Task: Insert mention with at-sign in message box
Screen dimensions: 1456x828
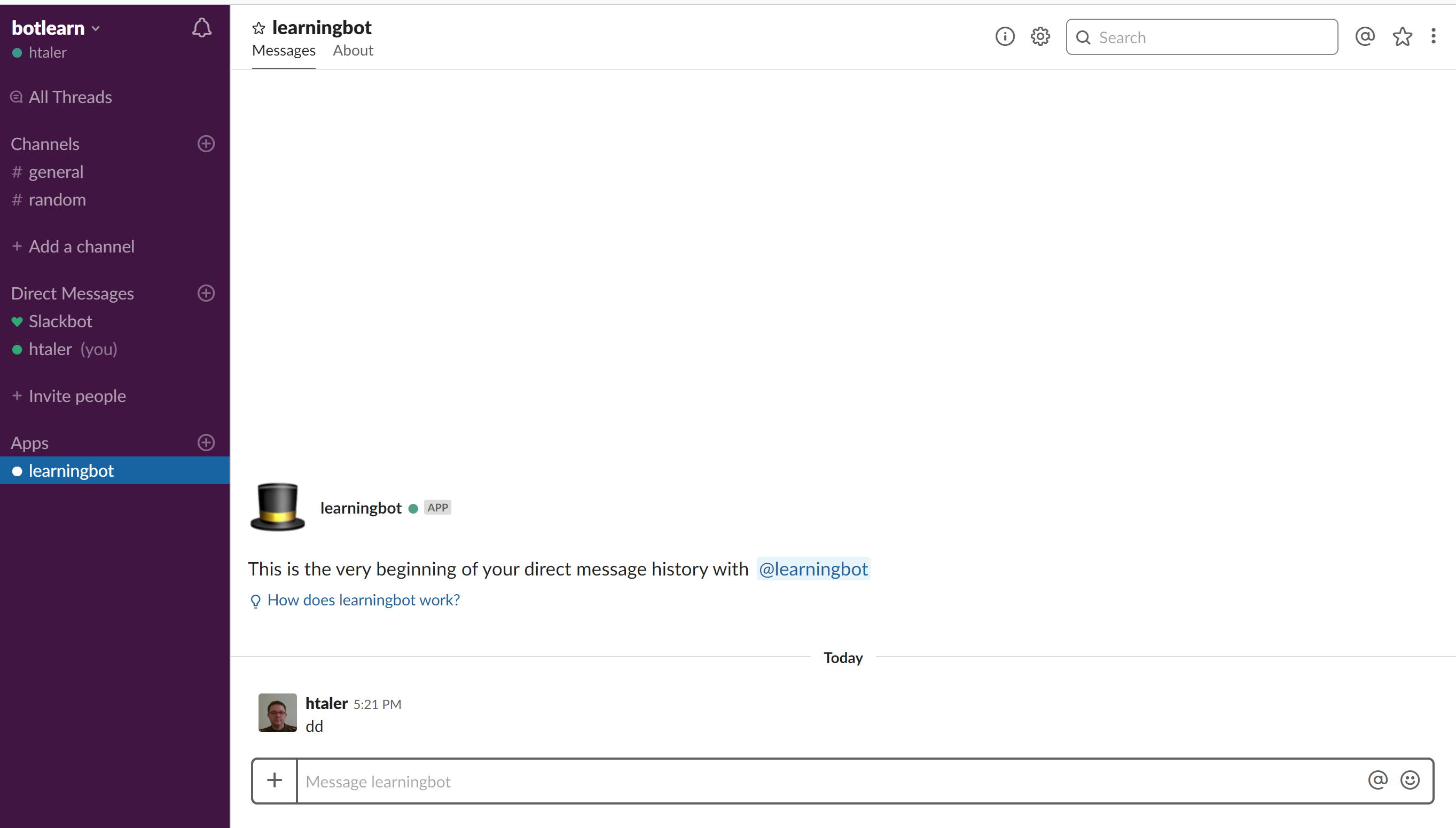Action: 1377,780
